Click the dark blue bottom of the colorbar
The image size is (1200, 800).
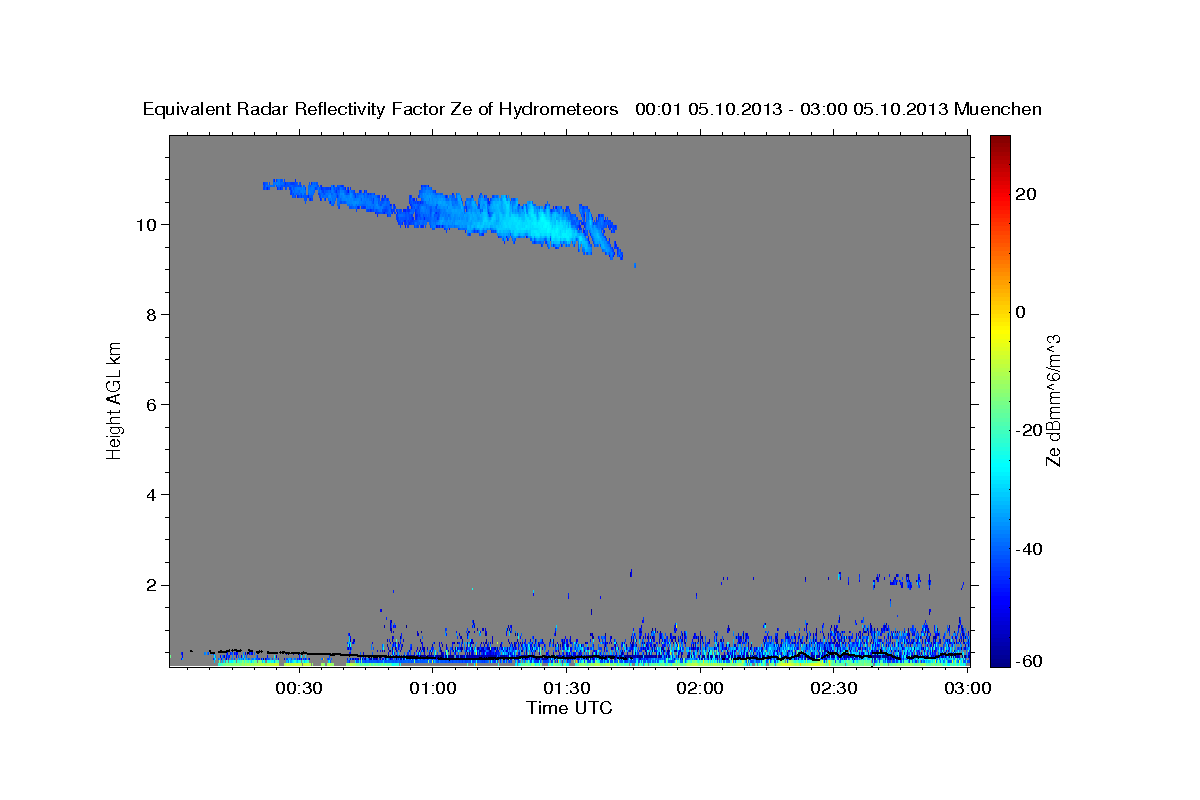[x=1000, y=658]
